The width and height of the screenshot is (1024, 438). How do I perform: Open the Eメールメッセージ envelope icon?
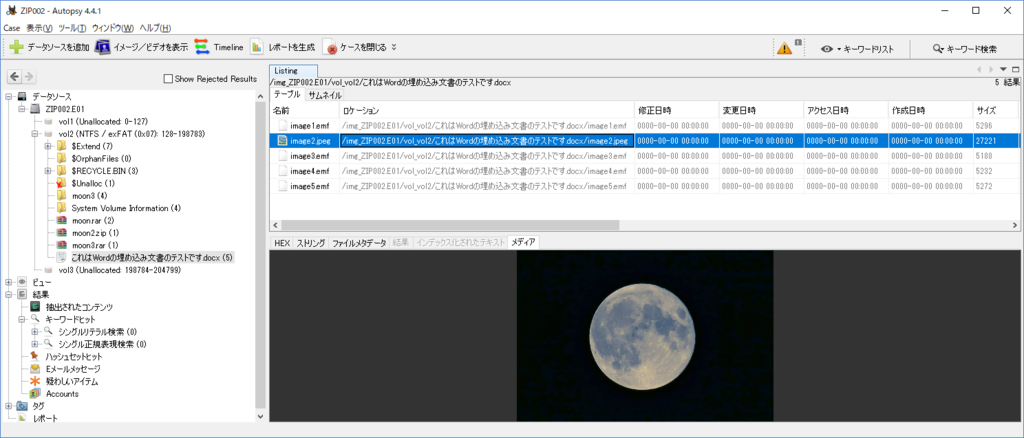click(36, 369)
